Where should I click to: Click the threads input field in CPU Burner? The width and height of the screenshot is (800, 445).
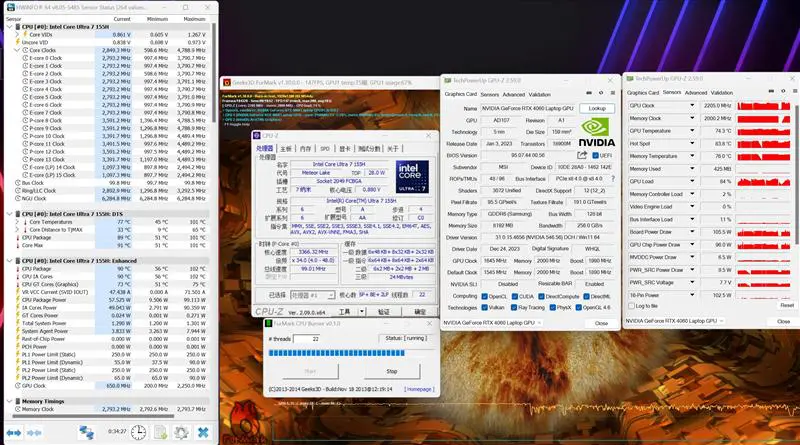(307, 339)
